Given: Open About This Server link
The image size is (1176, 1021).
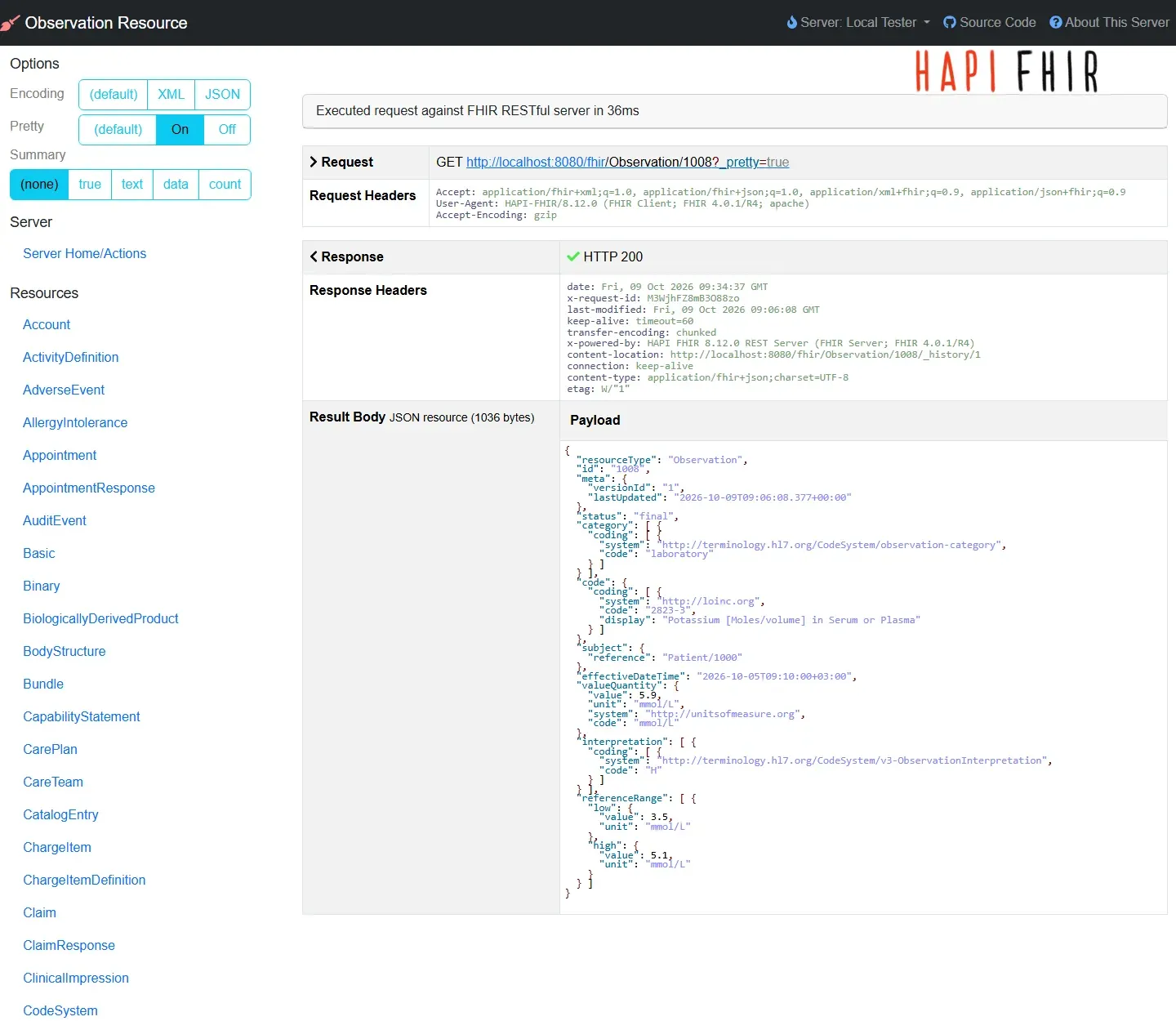Looking at the screenshot, I should pyautogui.click(x=1109, y=23).
